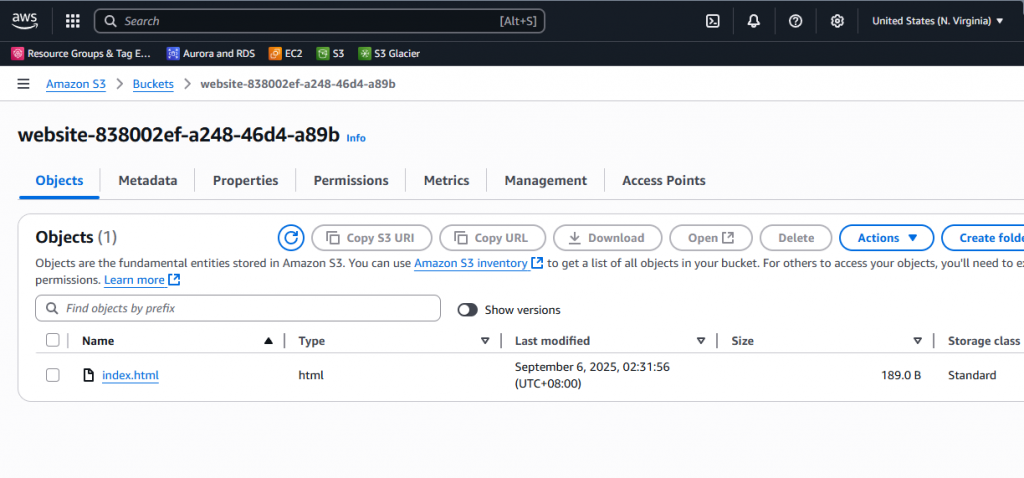The height and width of the screenshot is (478, 1024).
Task: Open the Amazon S3 breadcrumb link
Action: 76,84
